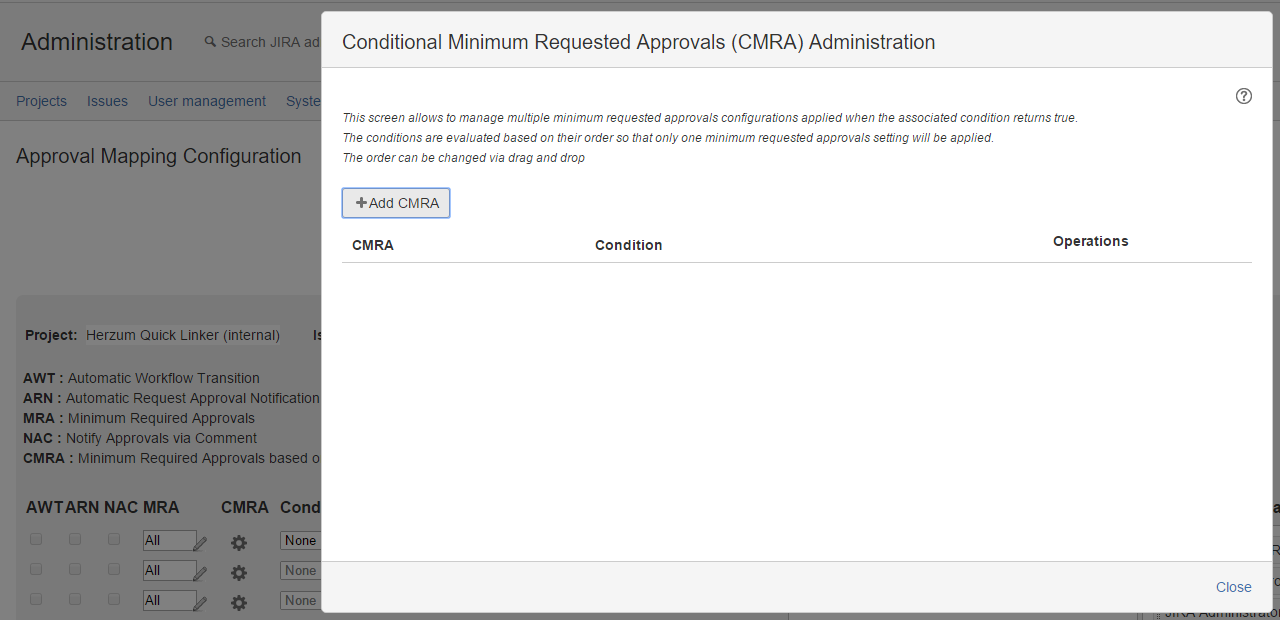Click the second row CMRA gear icon

(238, 573)
